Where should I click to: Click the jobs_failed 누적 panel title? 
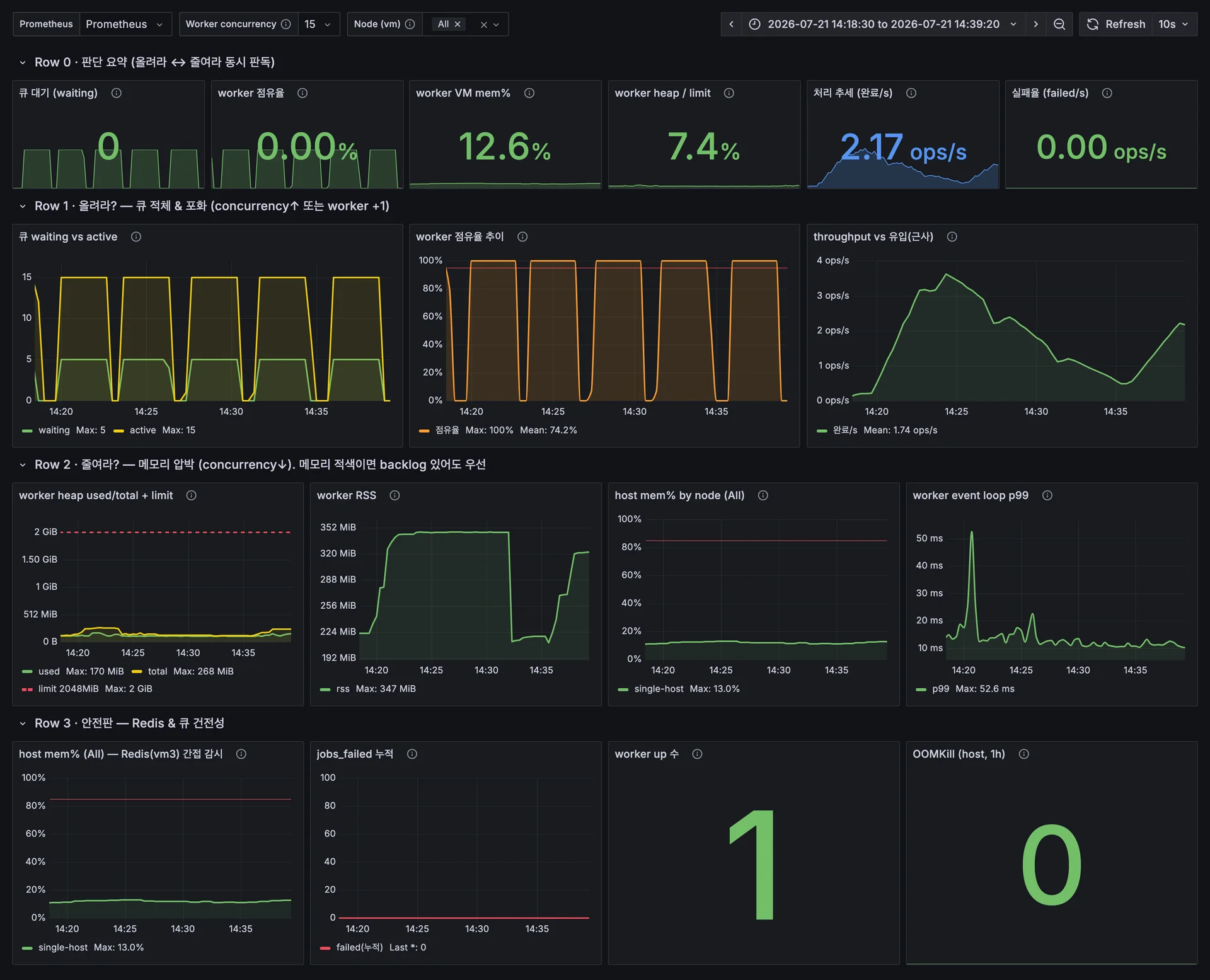(x=355, y=754)
